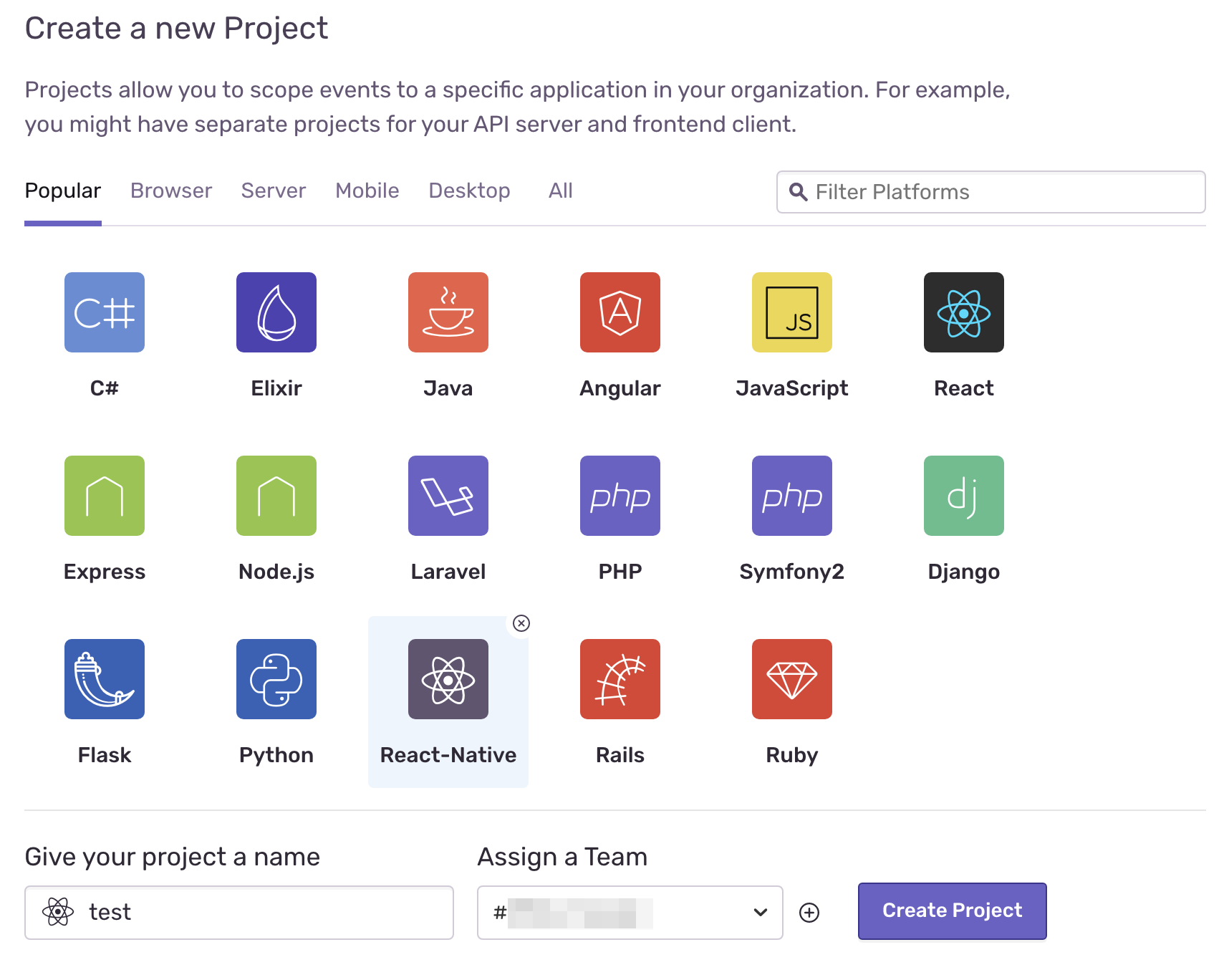Click the project name field containing test

(x=239, y=913)
